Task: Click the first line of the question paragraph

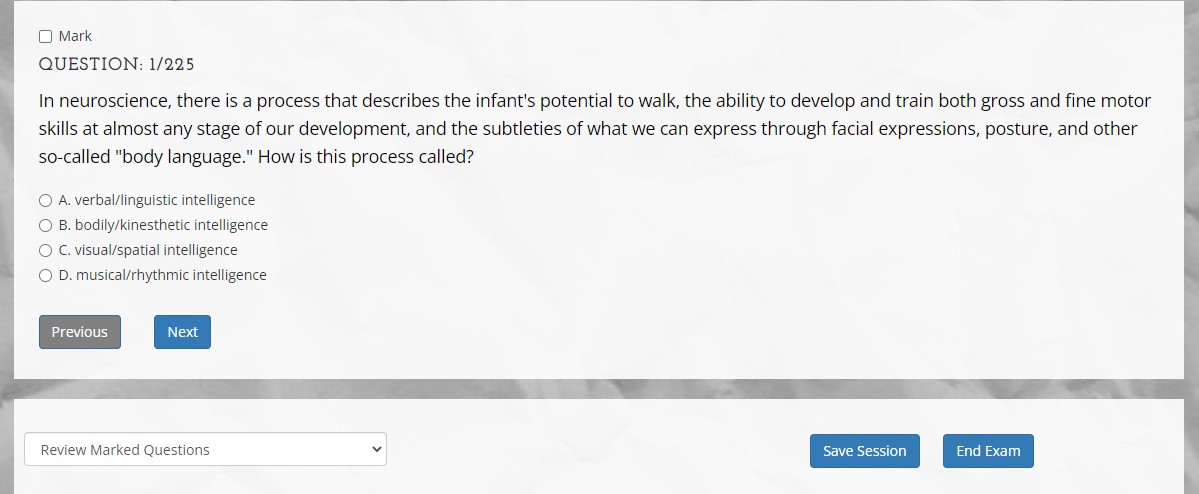Action: [x=595, y=101]
